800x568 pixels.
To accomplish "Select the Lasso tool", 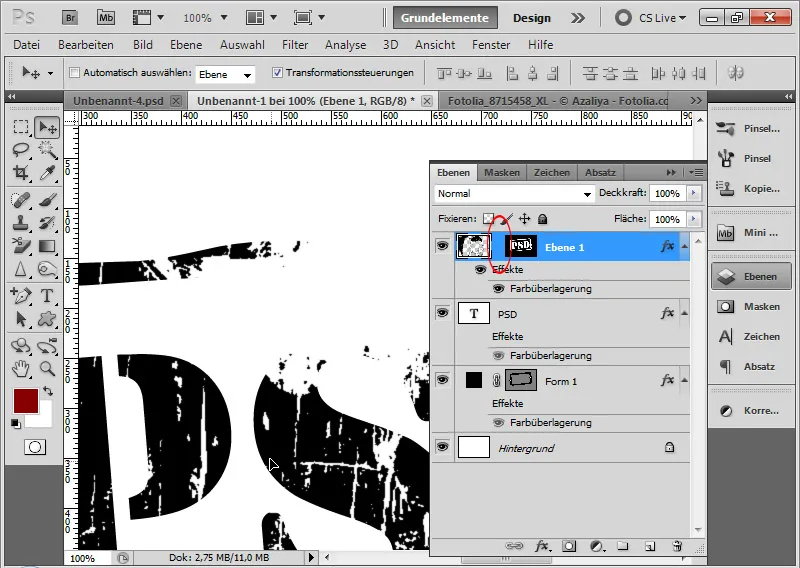I will 21,150.
